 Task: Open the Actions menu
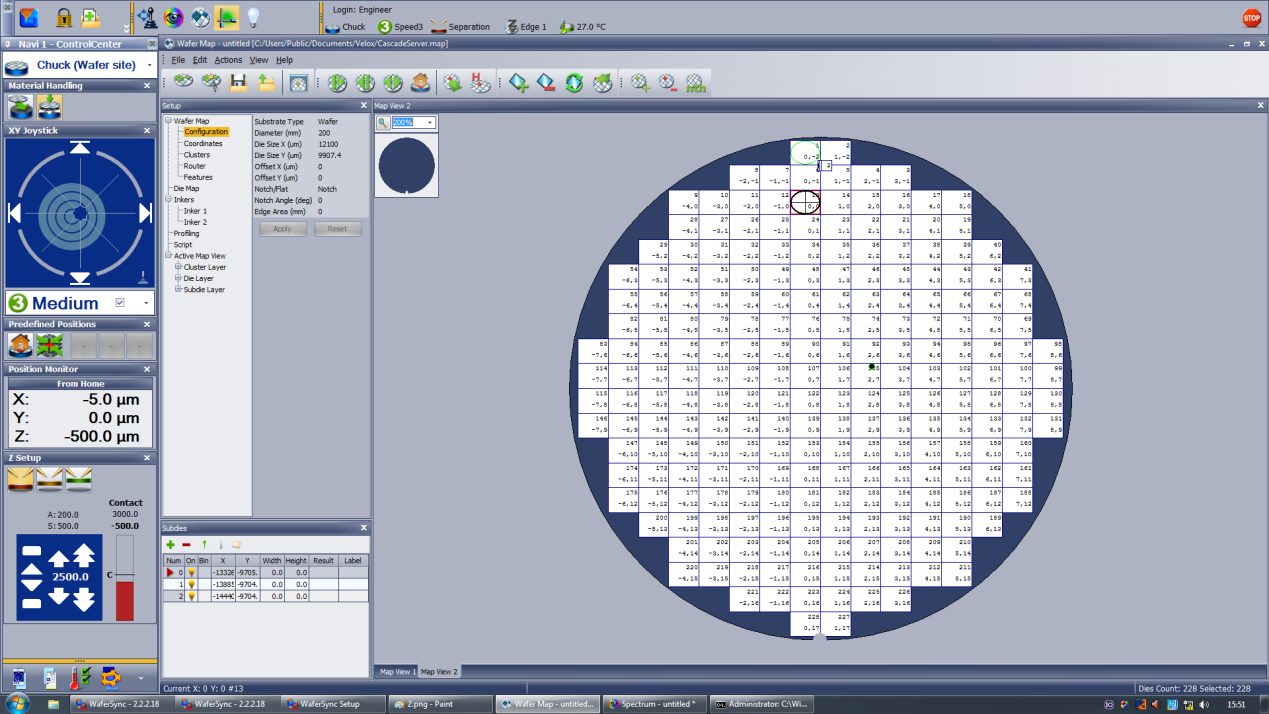(228, 60)
